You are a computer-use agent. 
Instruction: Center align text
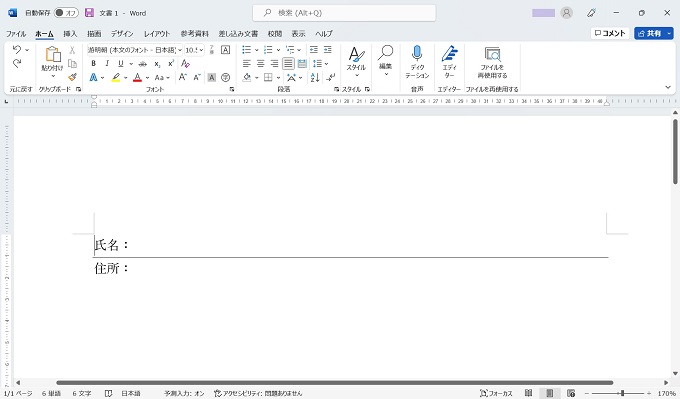[260, 64]
